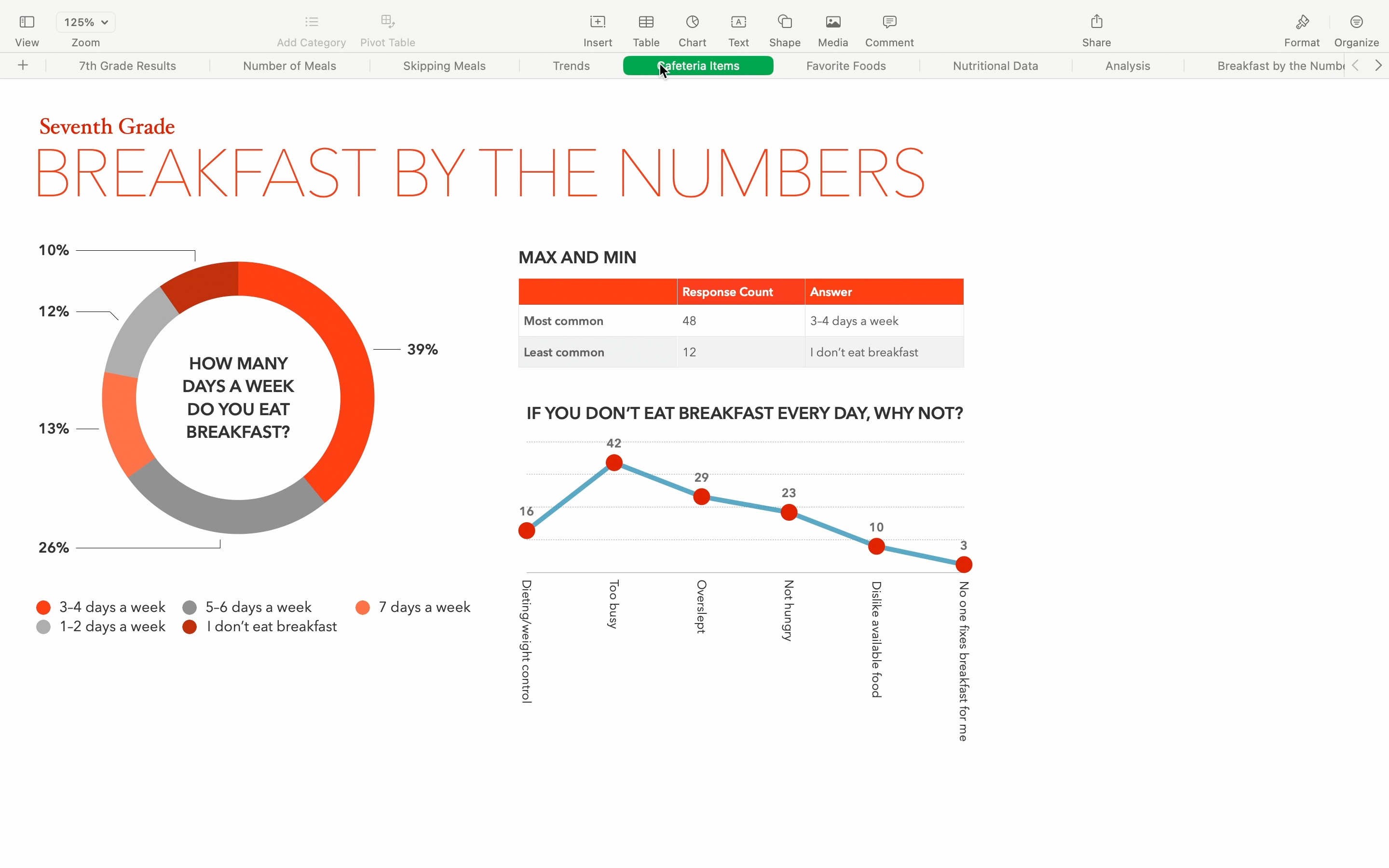The height and width of the screenshot is (868, 1389).
Task: Click the 'Too busy' data point at 42
Action: point(614,463)
